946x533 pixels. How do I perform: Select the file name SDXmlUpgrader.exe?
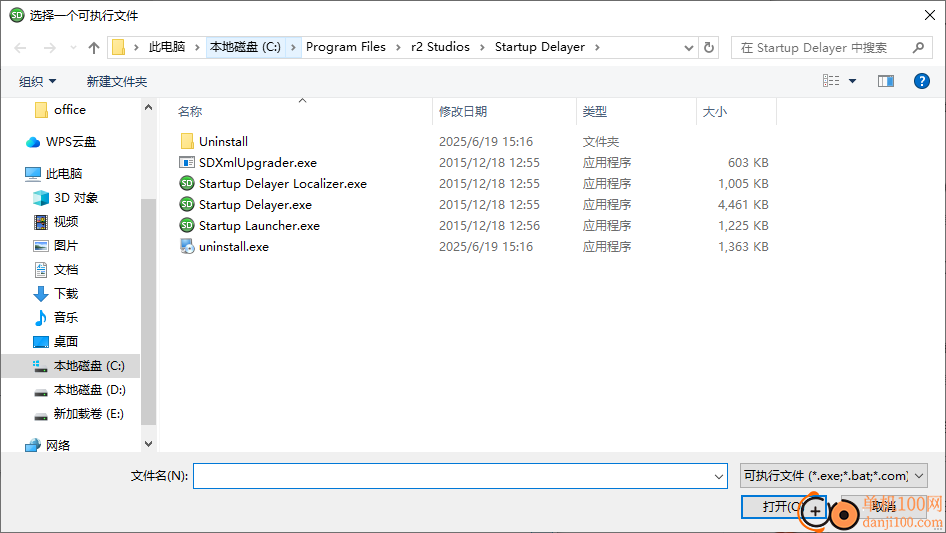[258, 162]
